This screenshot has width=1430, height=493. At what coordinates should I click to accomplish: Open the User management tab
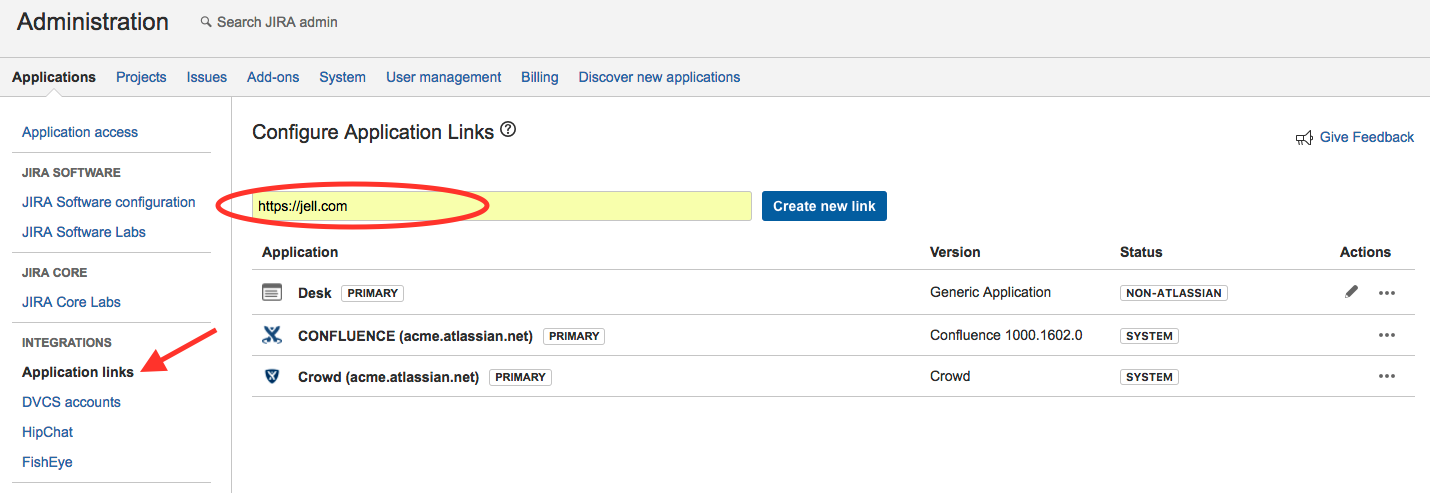(443, 77)
